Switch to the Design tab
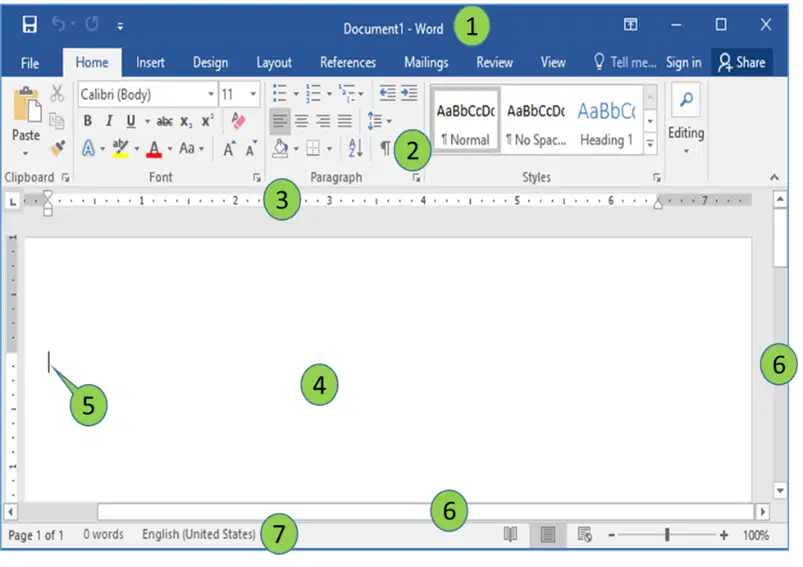This screenshot has height=567, width=803. (210, 62)
